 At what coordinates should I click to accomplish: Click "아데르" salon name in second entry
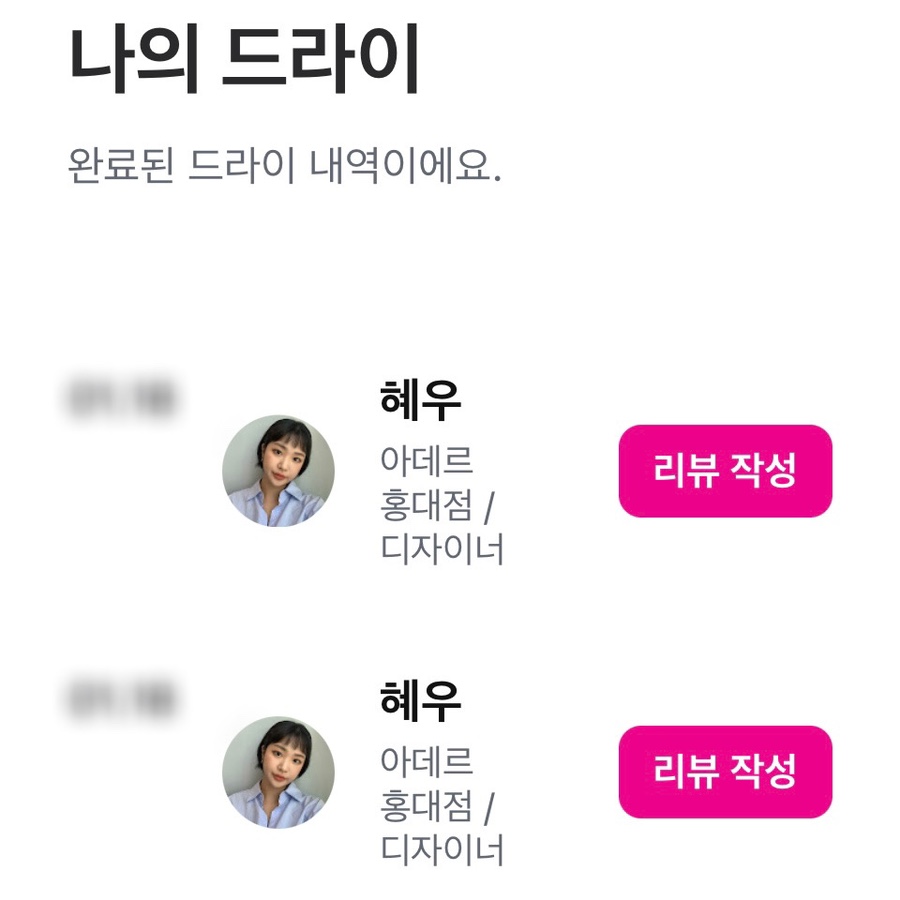click(x=426, y=762)
